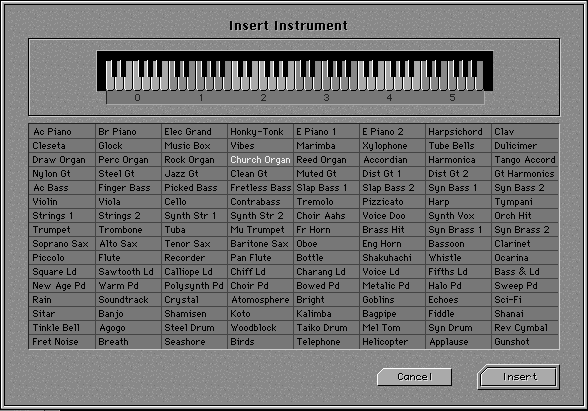This screenshot has height=411, width=588.
Task: Select Soprano Sax in the grid
Action: pos(62,244)
